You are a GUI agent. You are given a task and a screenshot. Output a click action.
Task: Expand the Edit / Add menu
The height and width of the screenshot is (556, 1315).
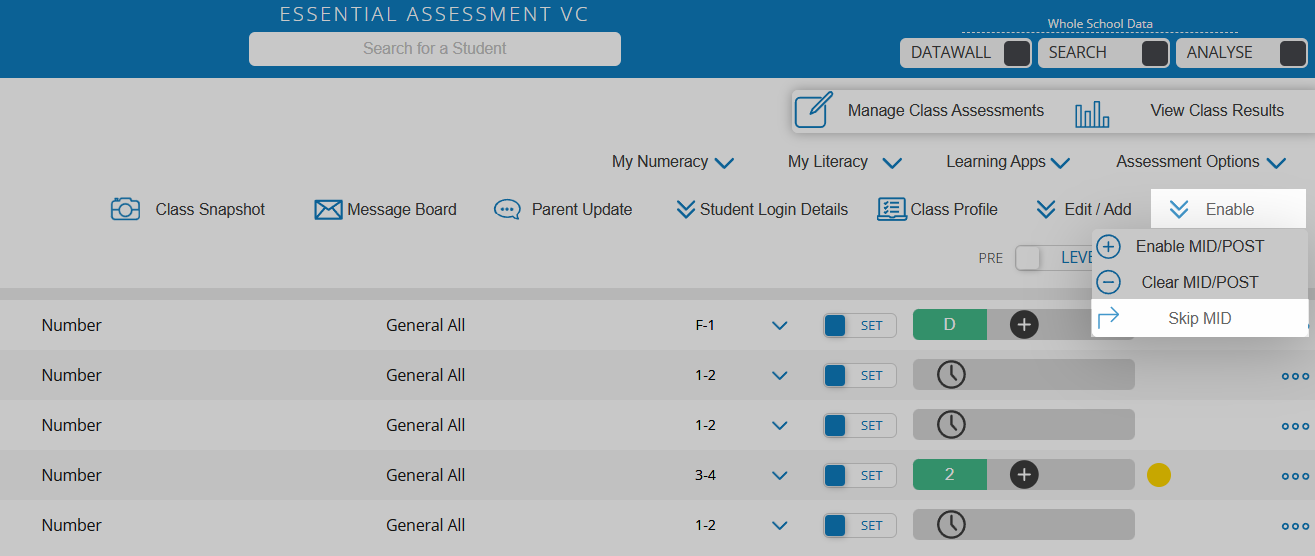coord(1084,210)
